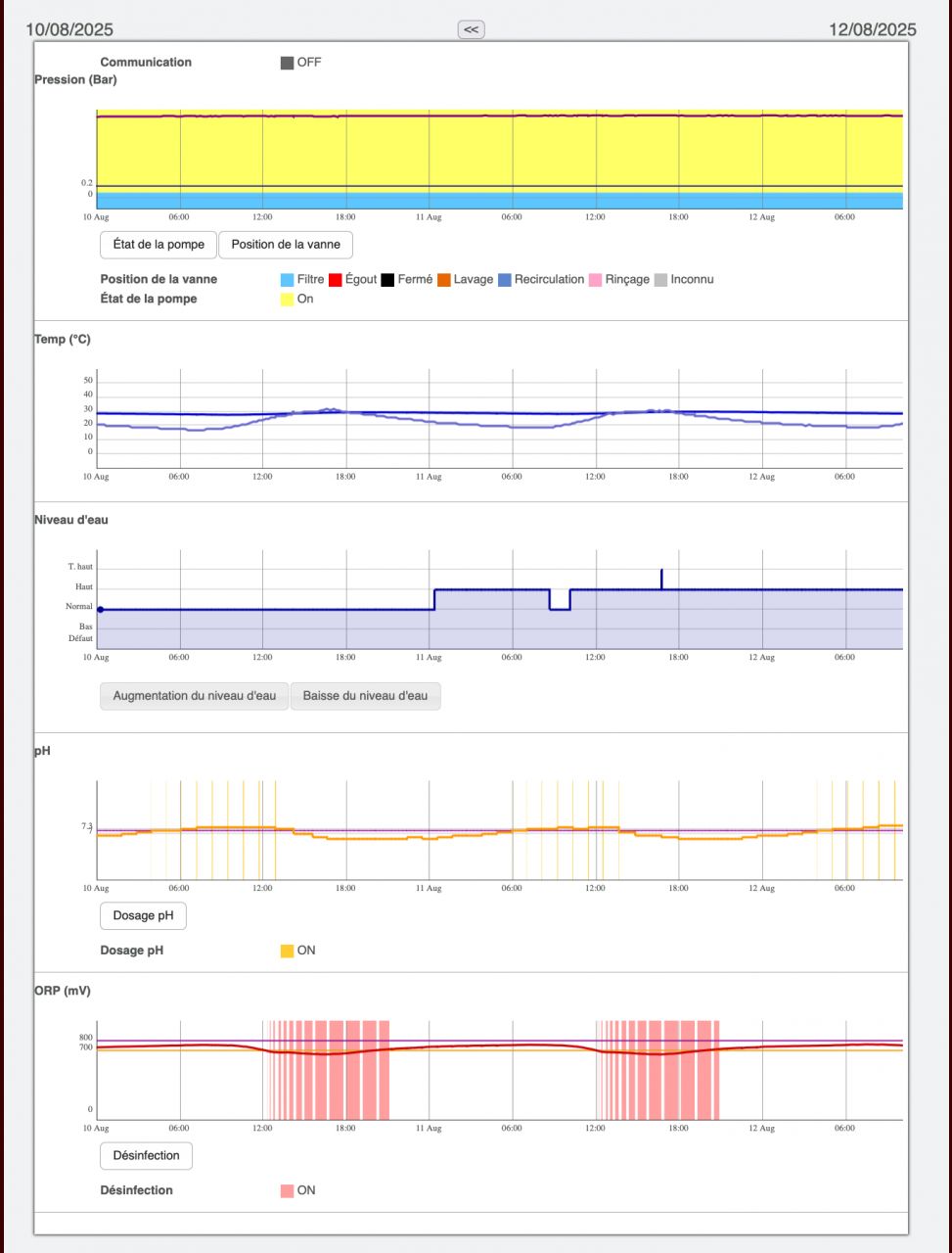Click the "OFF" text beside Communication

(309, 63)
